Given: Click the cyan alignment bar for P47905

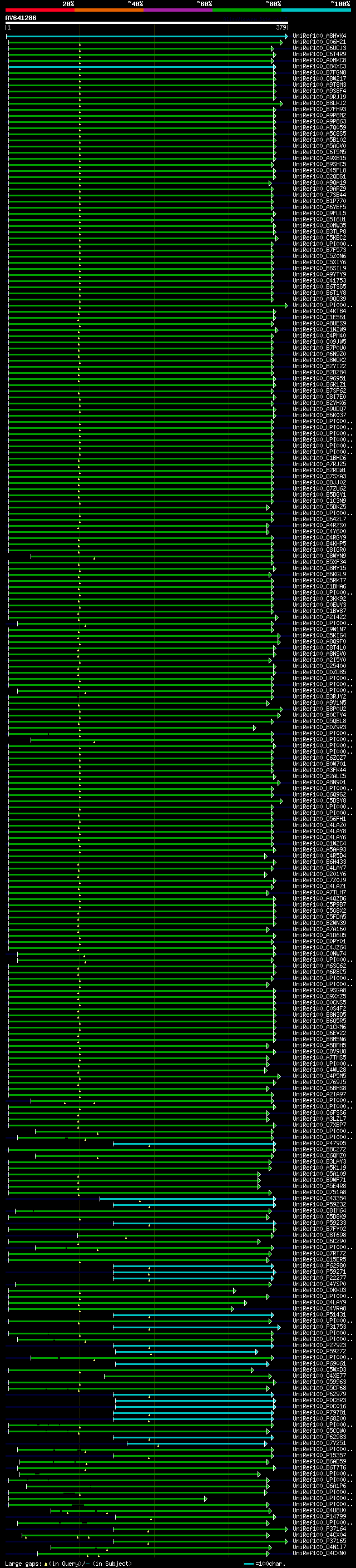Looking at the screenshot, I should coord(194,1143).
